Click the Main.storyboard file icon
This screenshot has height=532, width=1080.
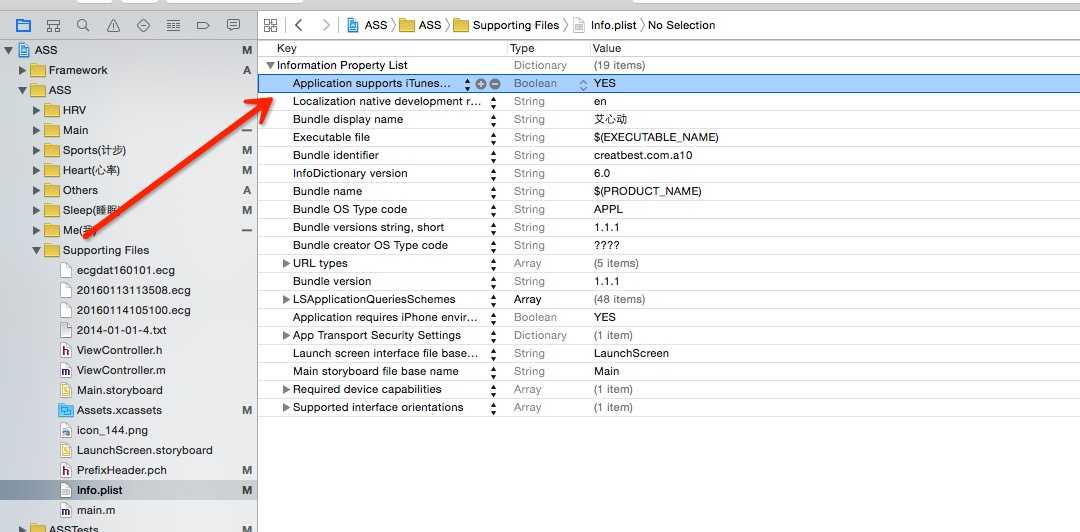[65, 390]
